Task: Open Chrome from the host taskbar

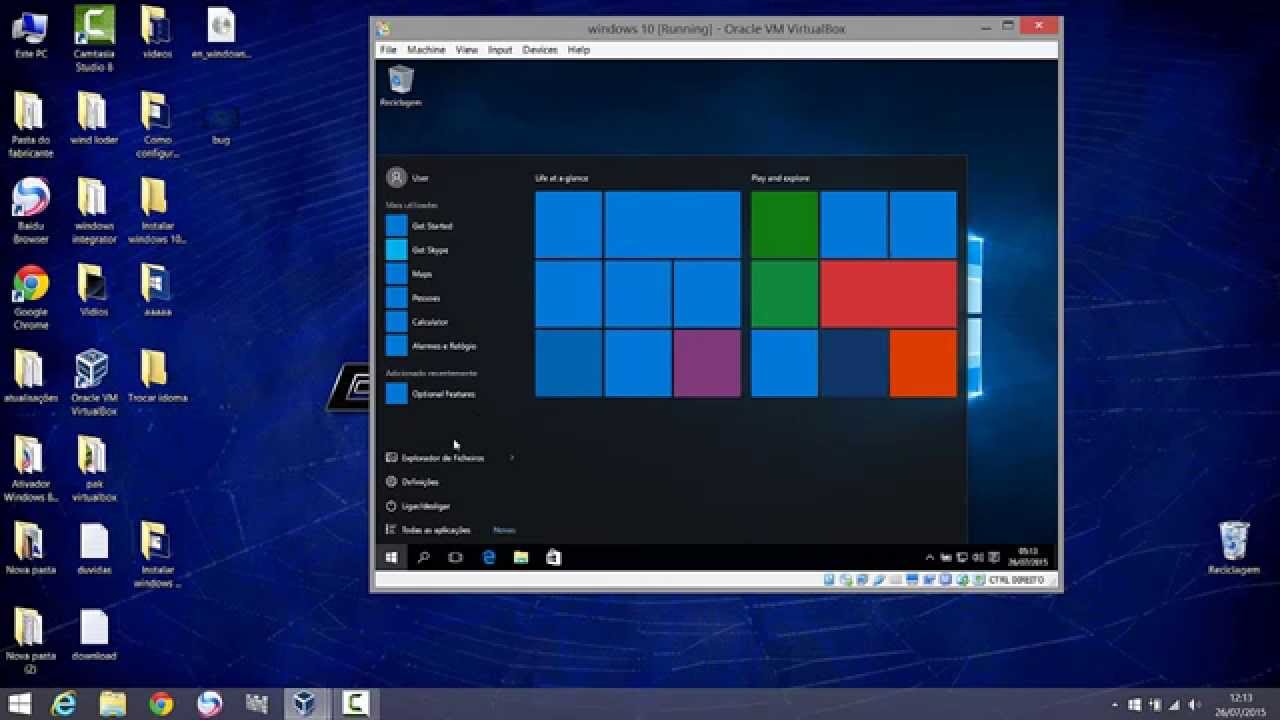Action: [x=161, y=704]
